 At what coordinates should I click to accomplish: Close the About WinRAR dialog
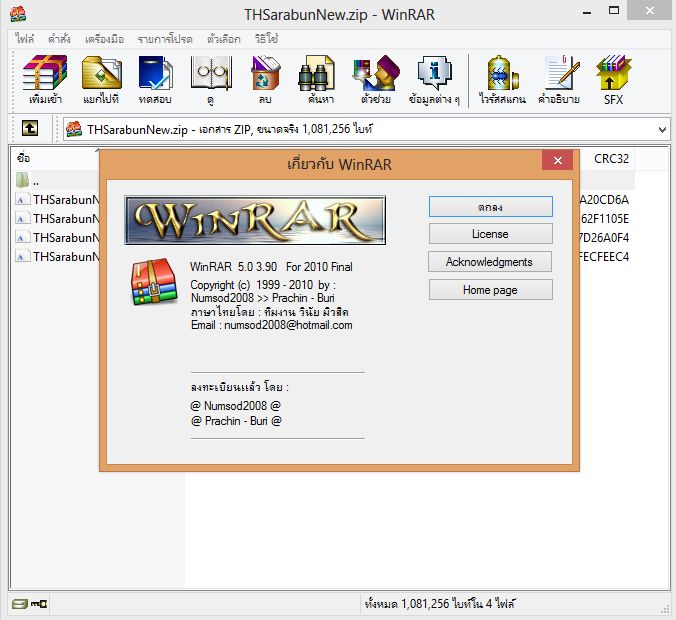tap(557, 160)
